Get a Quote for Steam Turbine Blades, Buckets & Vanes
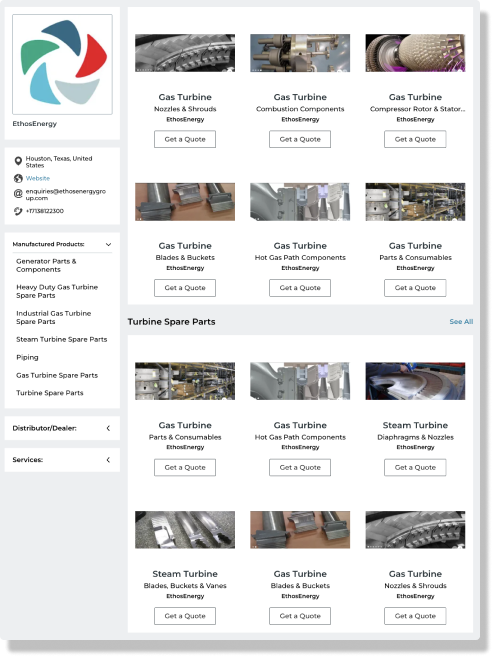This screenshot has width=492, height=656. pyautogui.click(x=185, y=616)
